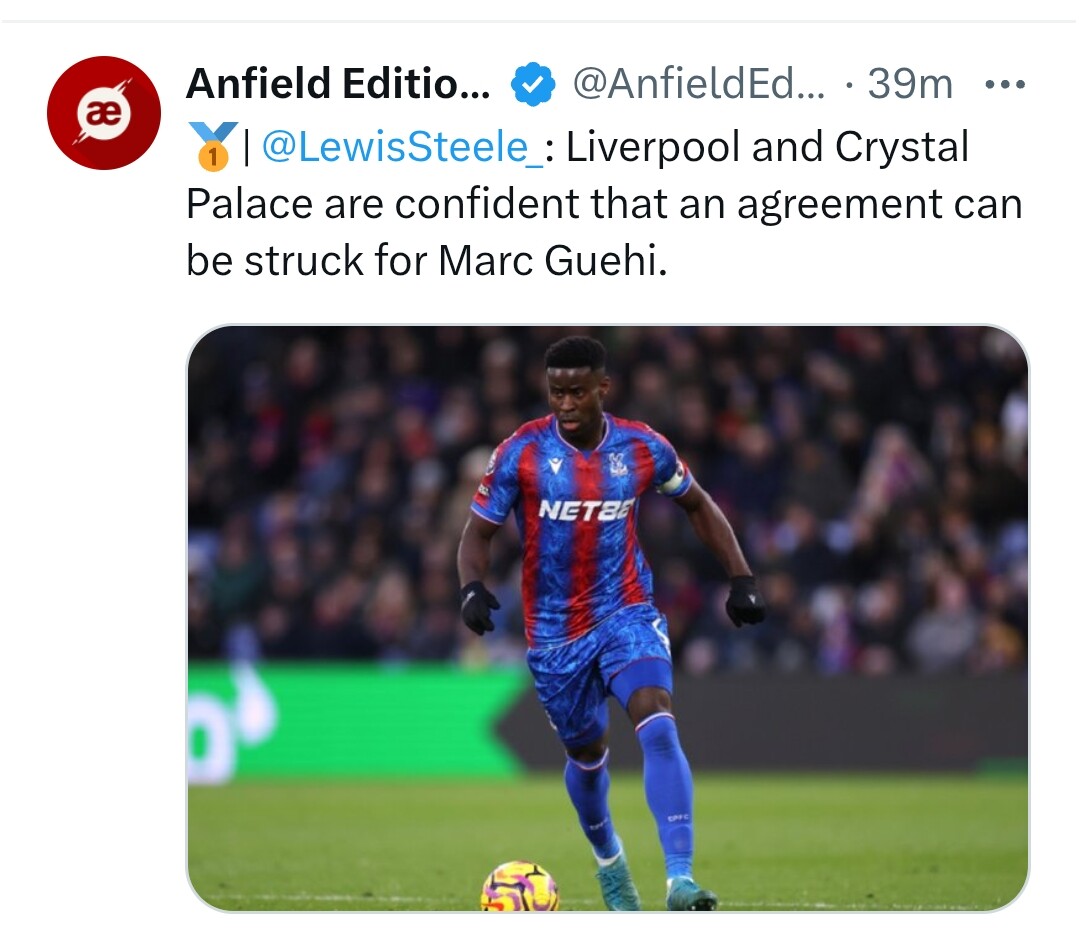Click the club crest on the jersey
Screen dimensions: 1079x944
pyautogui.click(x=618, y=463)
